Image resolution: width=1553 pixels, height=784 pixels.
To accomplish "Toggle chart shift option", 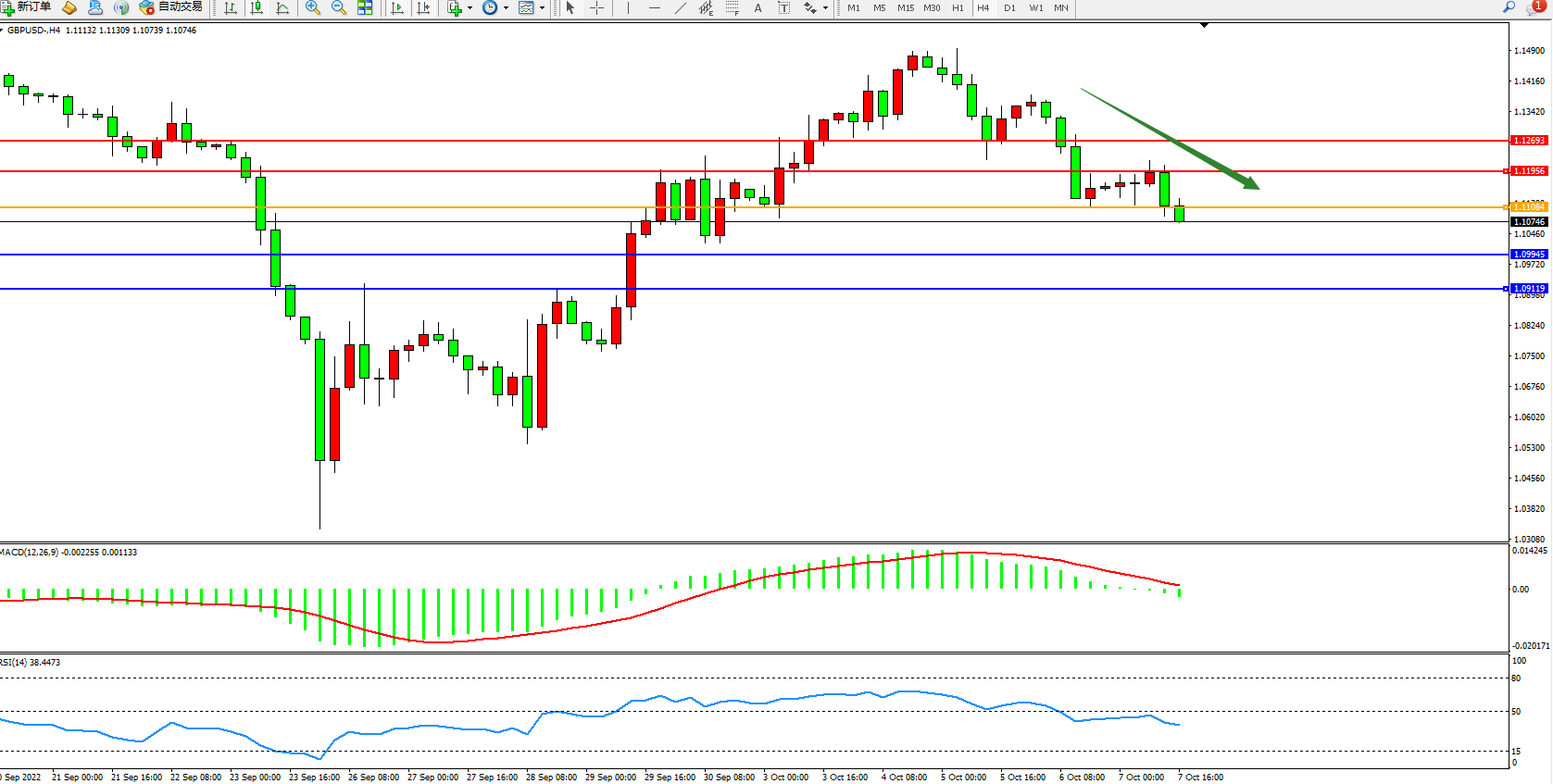I will 423,7.
